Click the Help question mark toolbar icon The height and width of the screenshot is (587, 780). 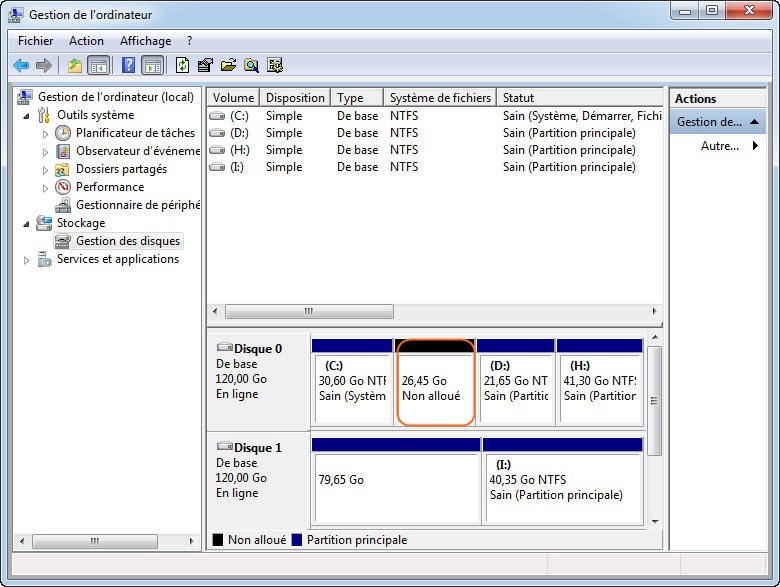(x=128, y=66)
